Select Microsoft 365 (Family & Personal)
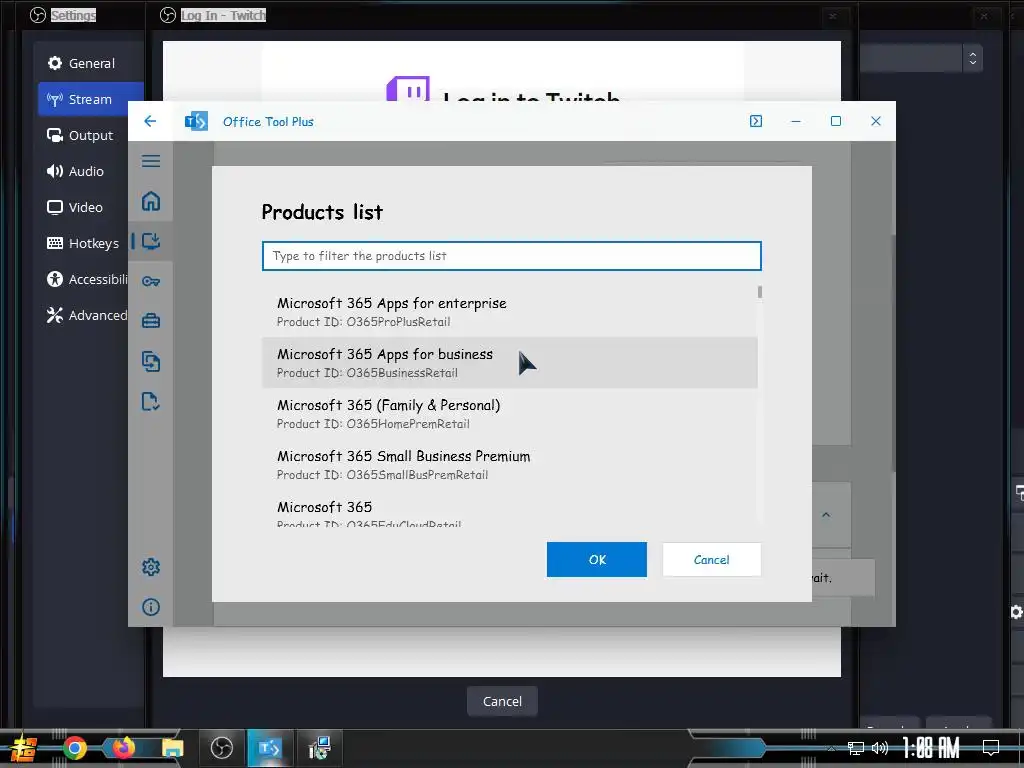 [x=509, y=413]
